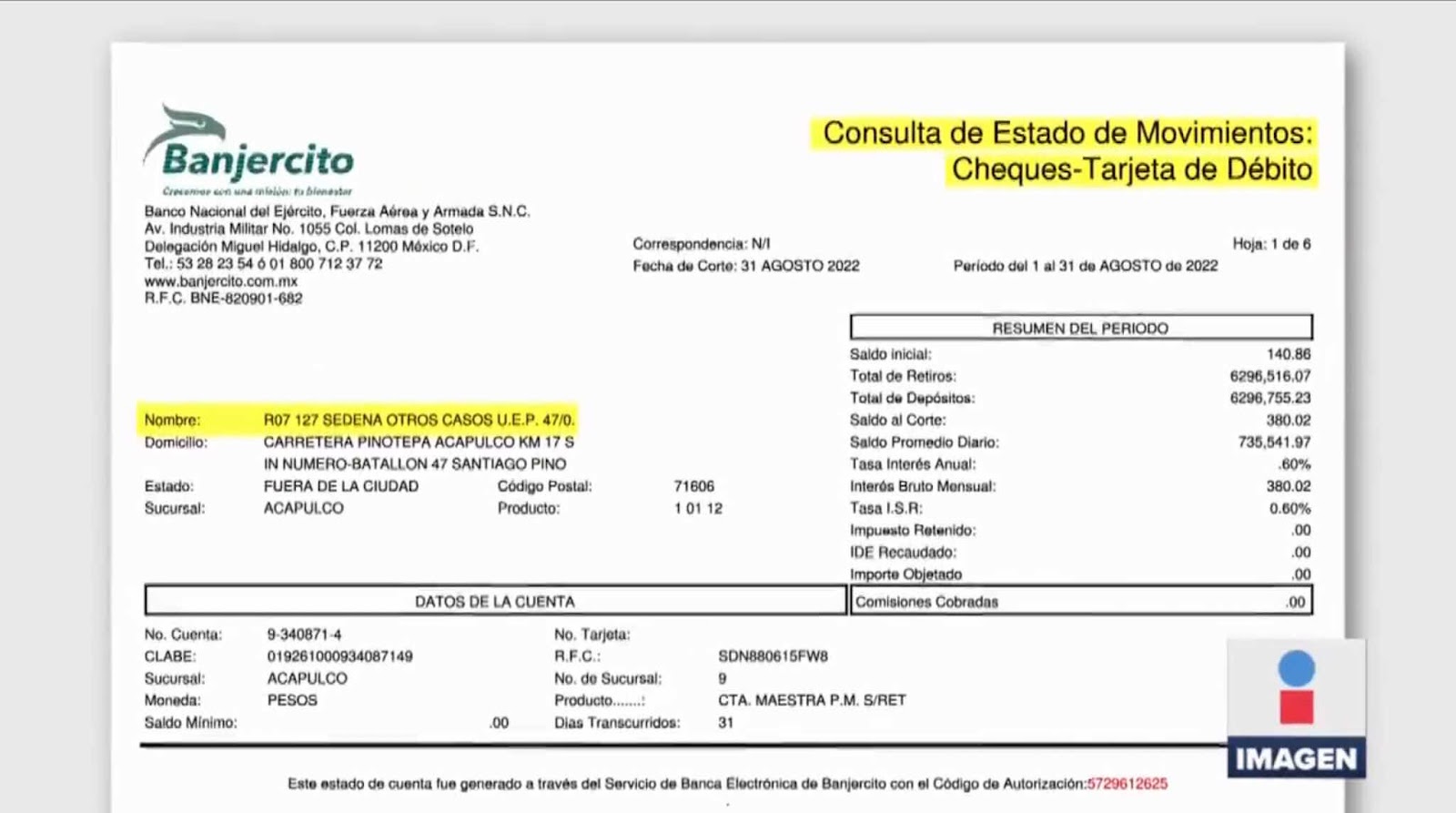Click the IMAGEN channel logo
Image resolution: width=1456 pixels, height=813 pixels.
coord(1296,709)
